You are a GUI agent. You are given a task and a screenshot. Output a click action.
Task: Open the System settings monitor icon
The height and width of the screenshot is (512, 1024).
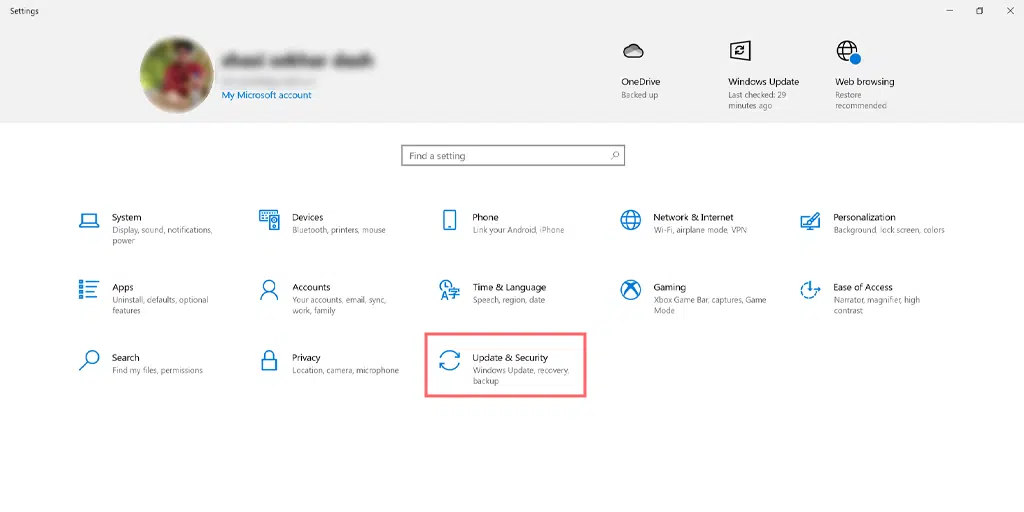[89, 220]
